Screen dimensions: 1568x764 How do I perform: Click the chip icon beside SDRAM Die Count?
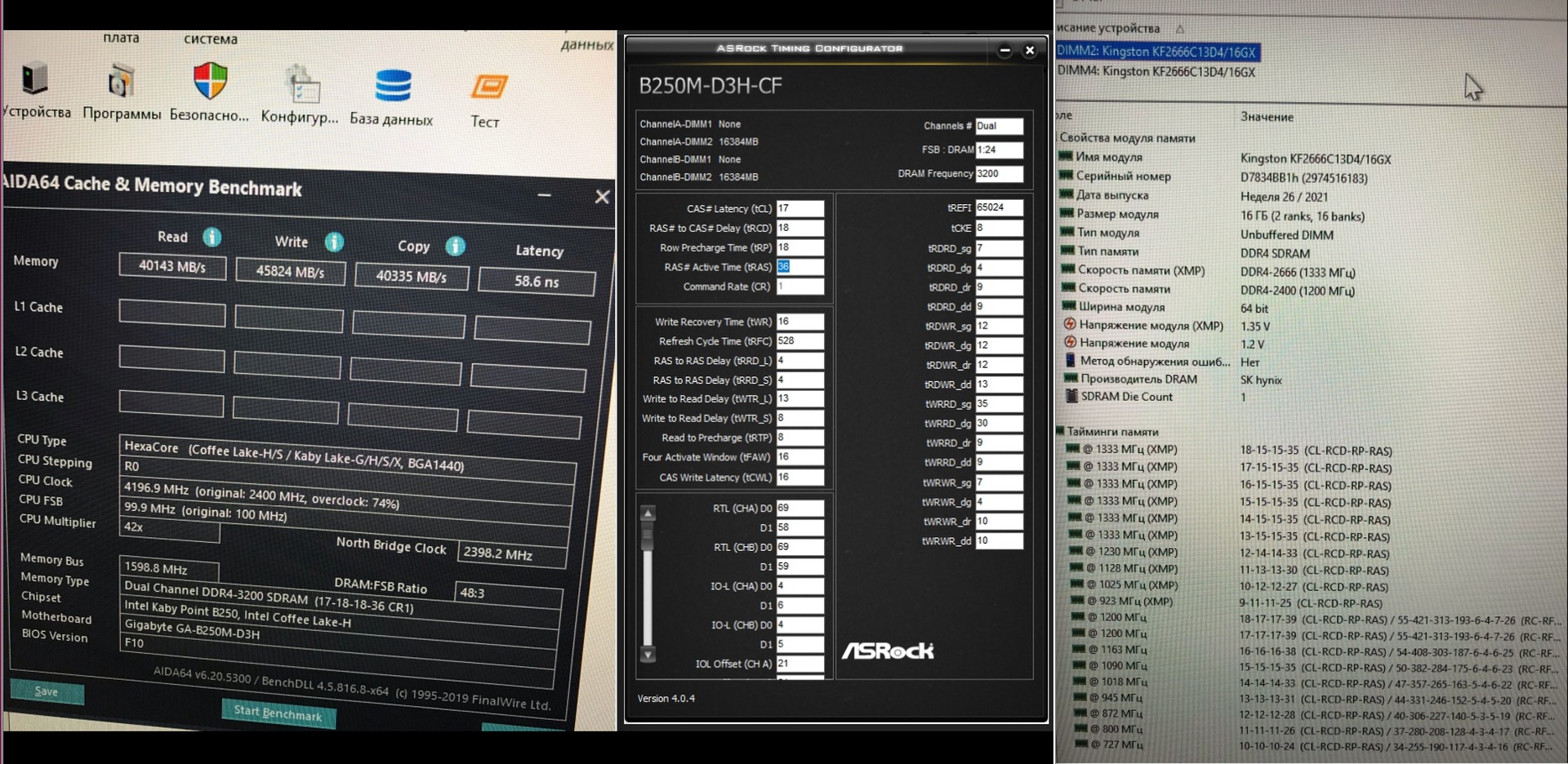point(1071,396)
